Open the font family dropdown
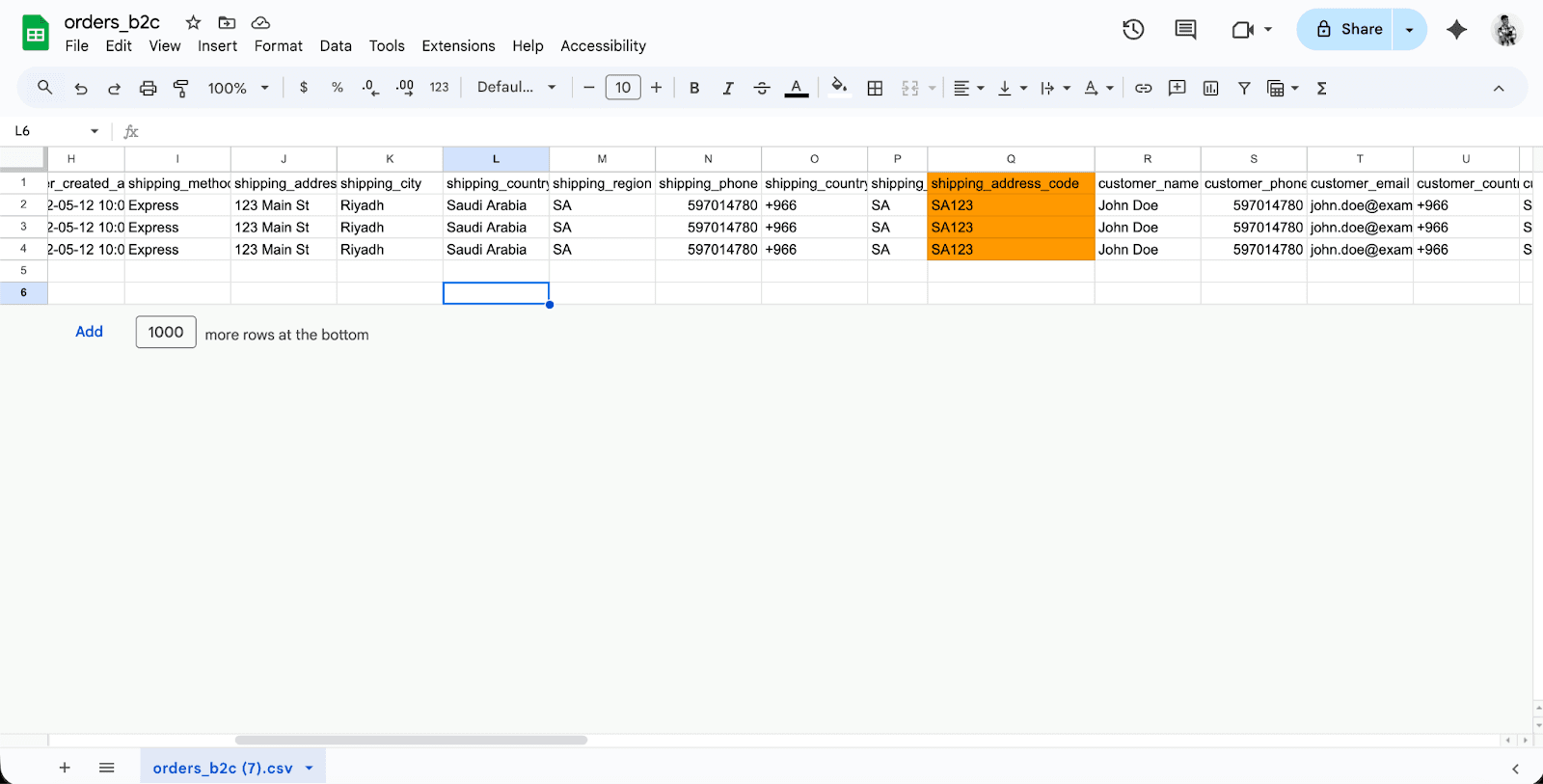 (x=516, y=88)
